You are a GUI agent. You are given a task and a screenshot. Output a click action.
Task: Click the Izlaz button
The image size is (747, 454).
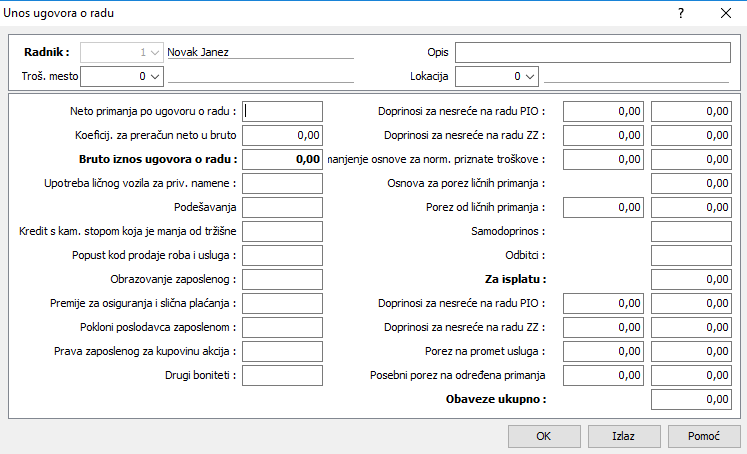point(624,436)
